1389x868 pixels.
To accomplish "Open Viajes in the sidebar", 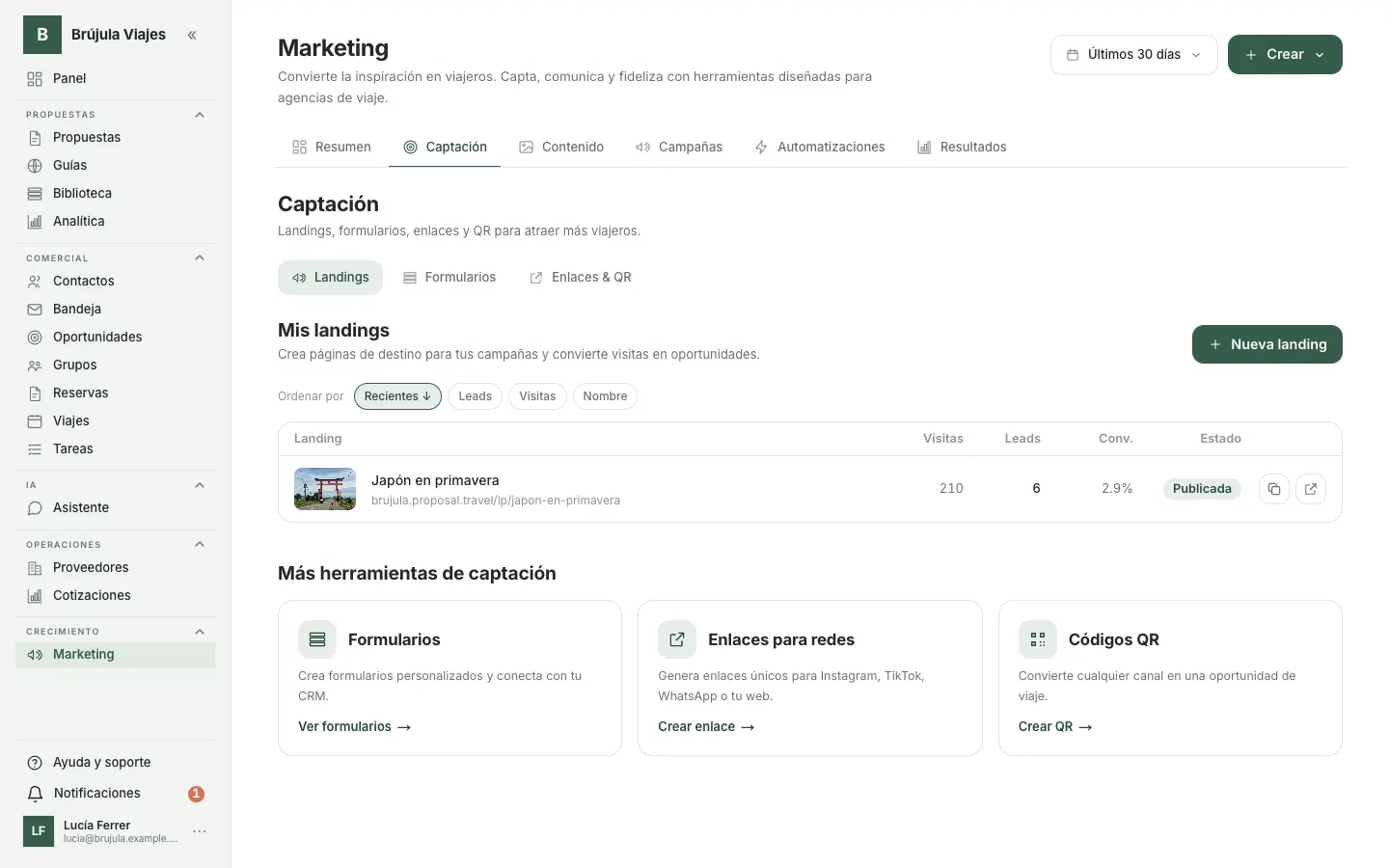I will 116,420.
